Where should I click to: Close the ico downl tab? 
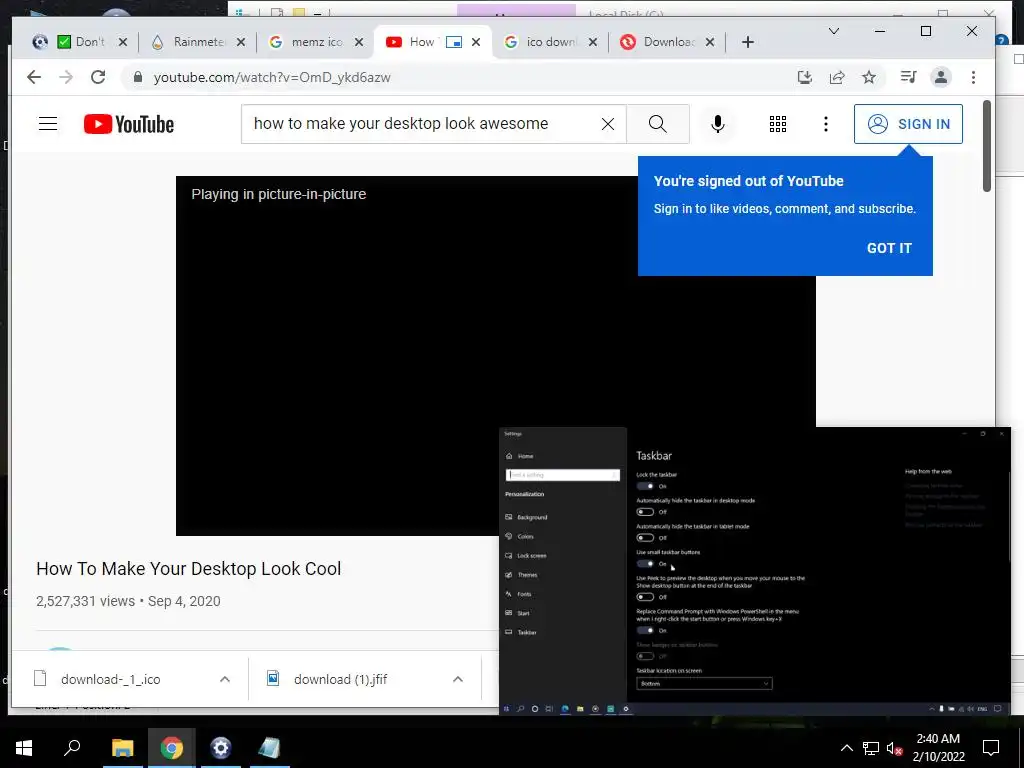[x=592, y=42]
